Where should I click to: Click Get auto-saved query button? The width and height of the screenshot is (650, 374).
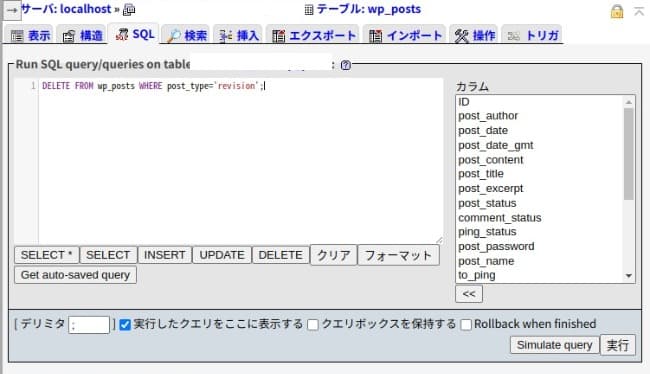tap(75, 275)
